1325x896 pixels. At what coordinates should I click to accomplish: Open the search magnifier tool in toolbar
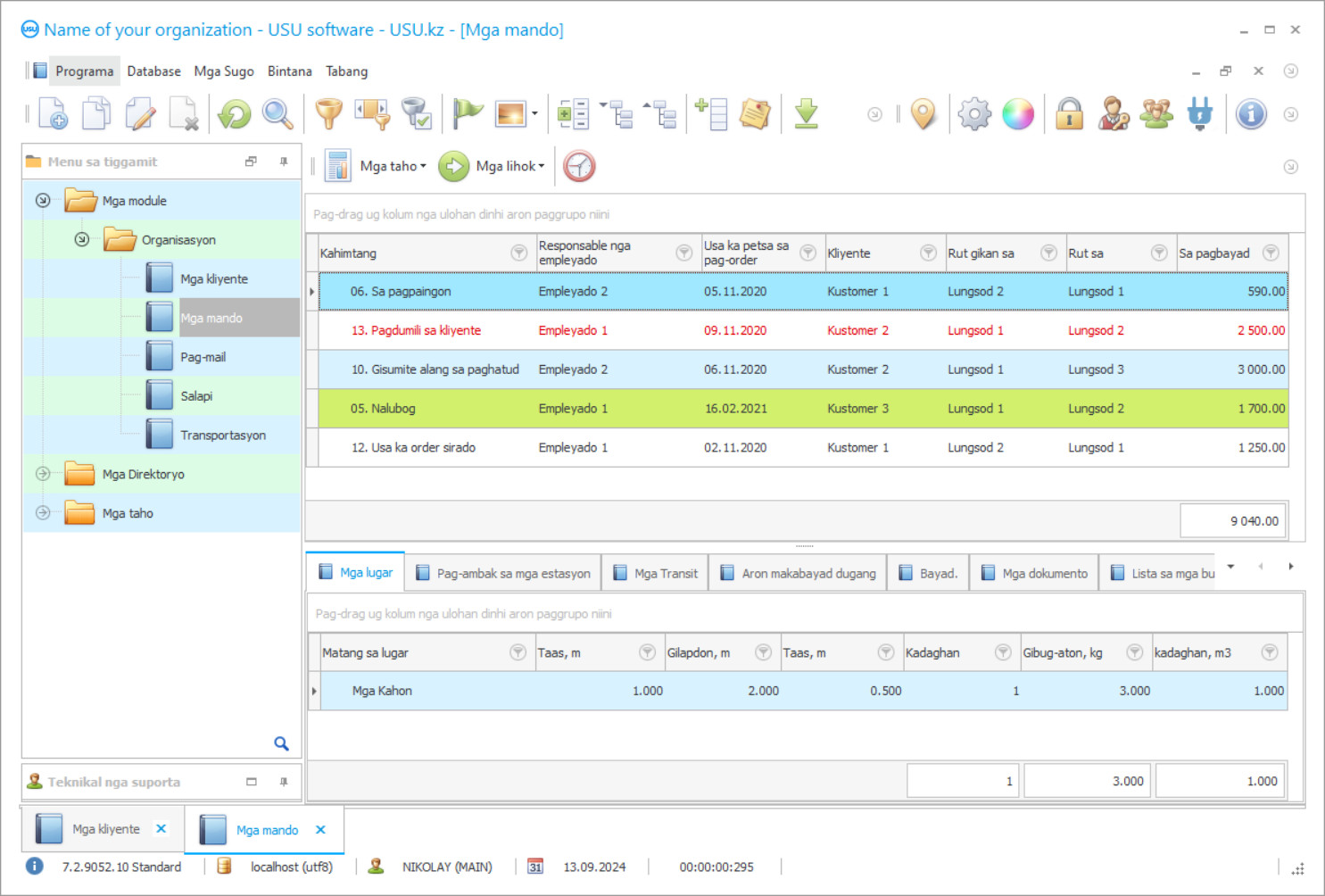(x=277, y=114)
